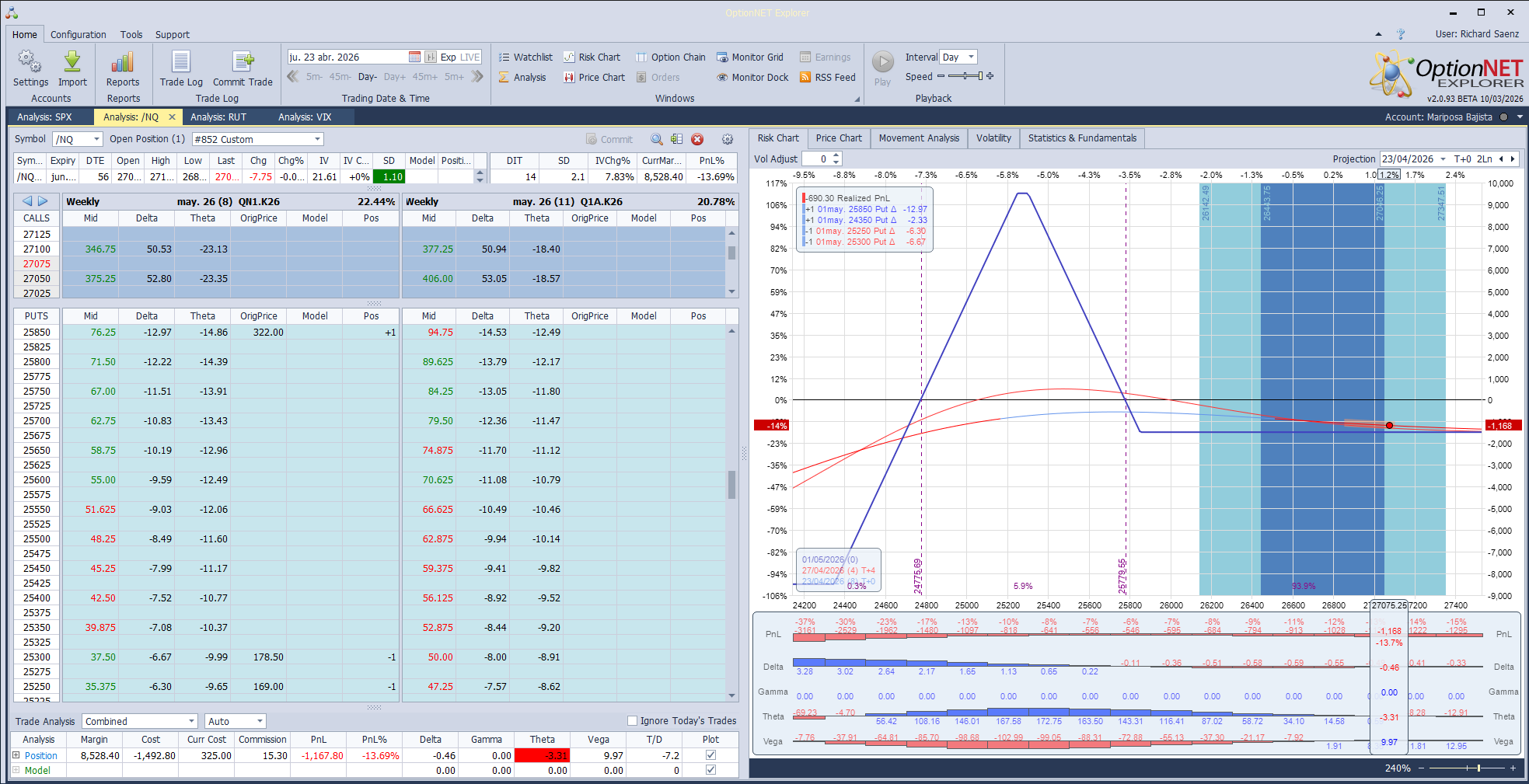Click the Commit button
Image resolution: width=1529 pixels, height=784 pixels.
pos(609,139)
